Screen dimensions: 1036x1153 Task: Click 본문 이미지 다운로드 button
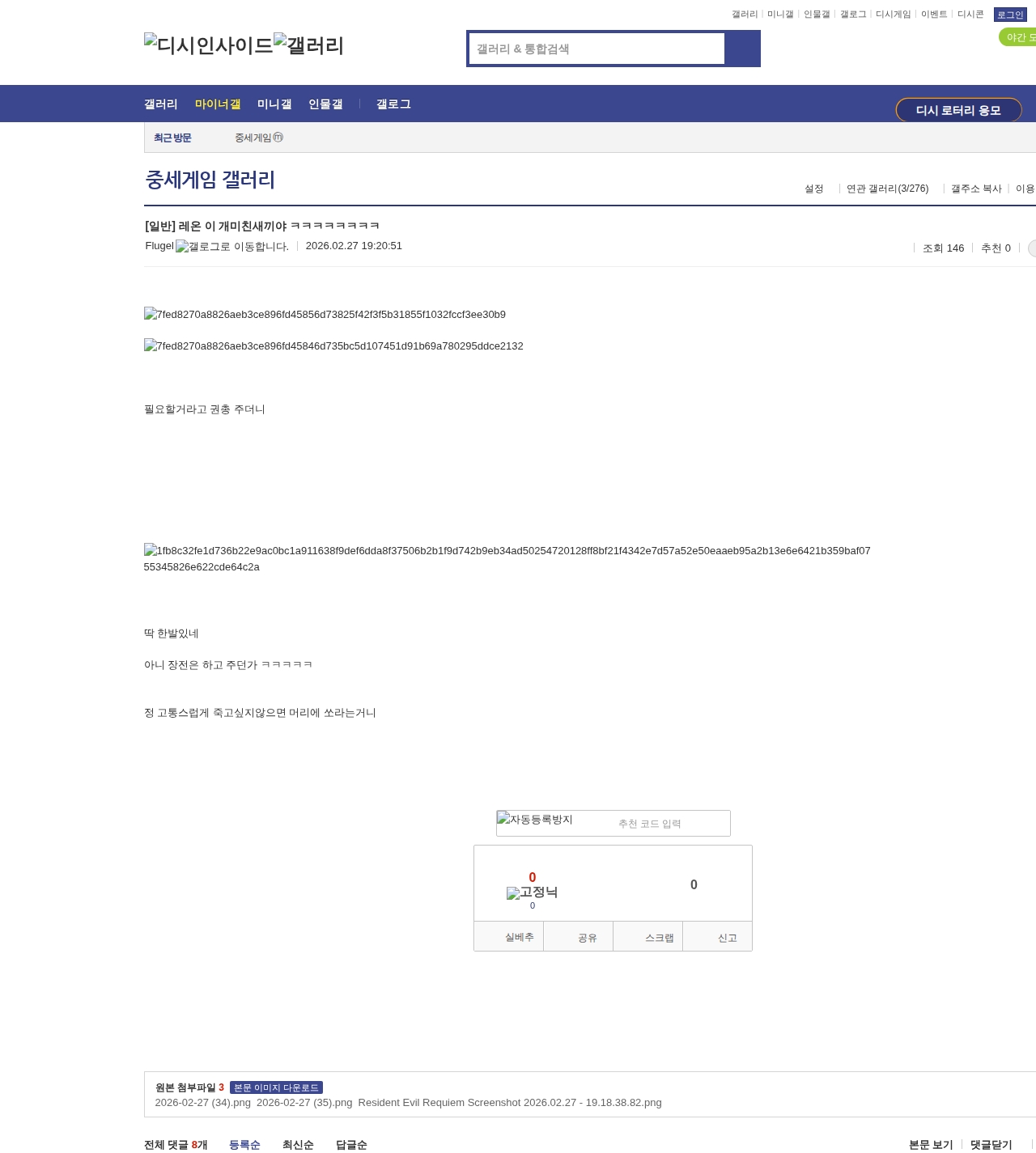click(x=276, y=1087)
